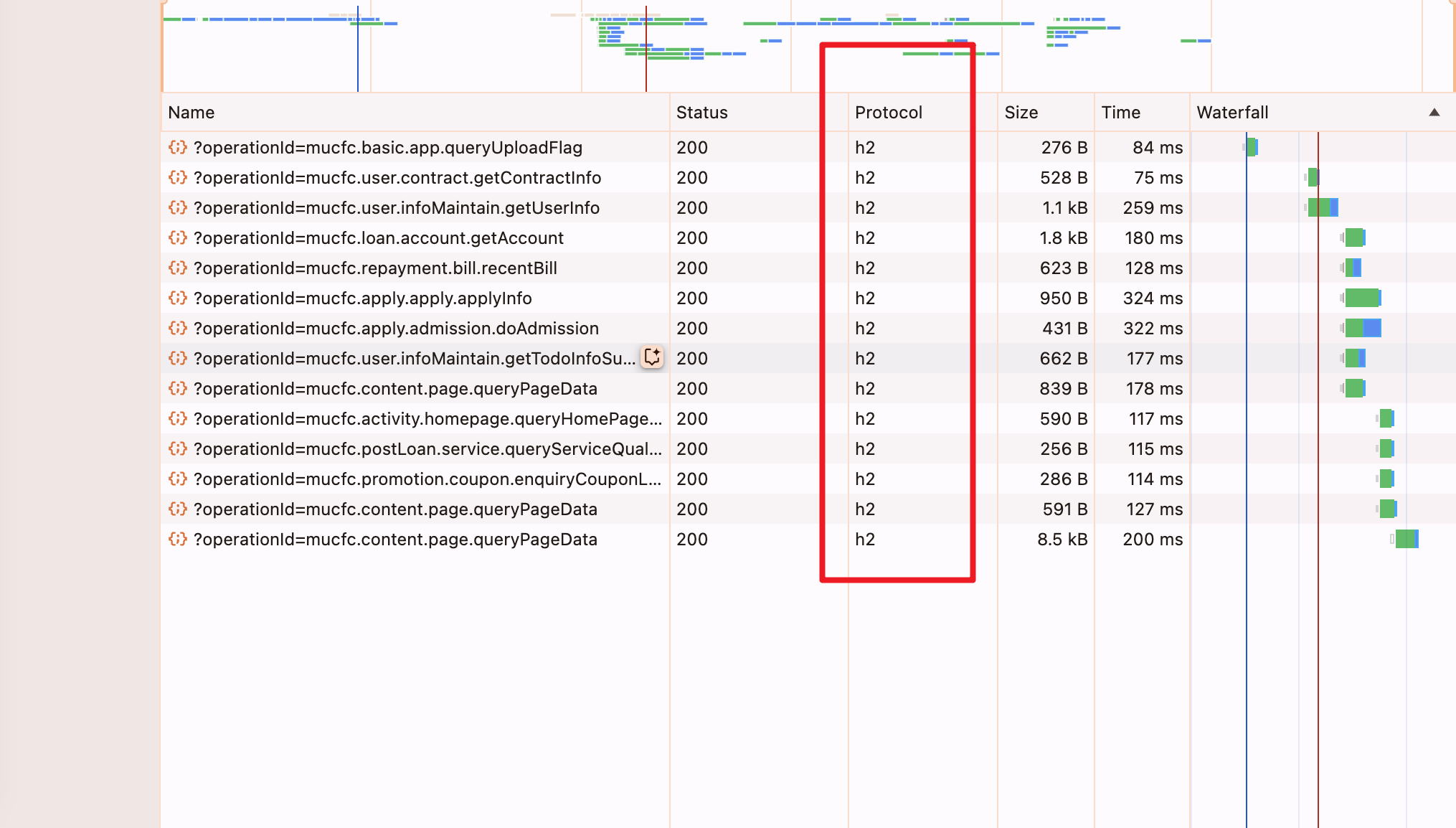Click the green waterfall bar of applyInfo
Image resolution: width=1456 pixels, height=828 pixels.
coord(1361,298)
